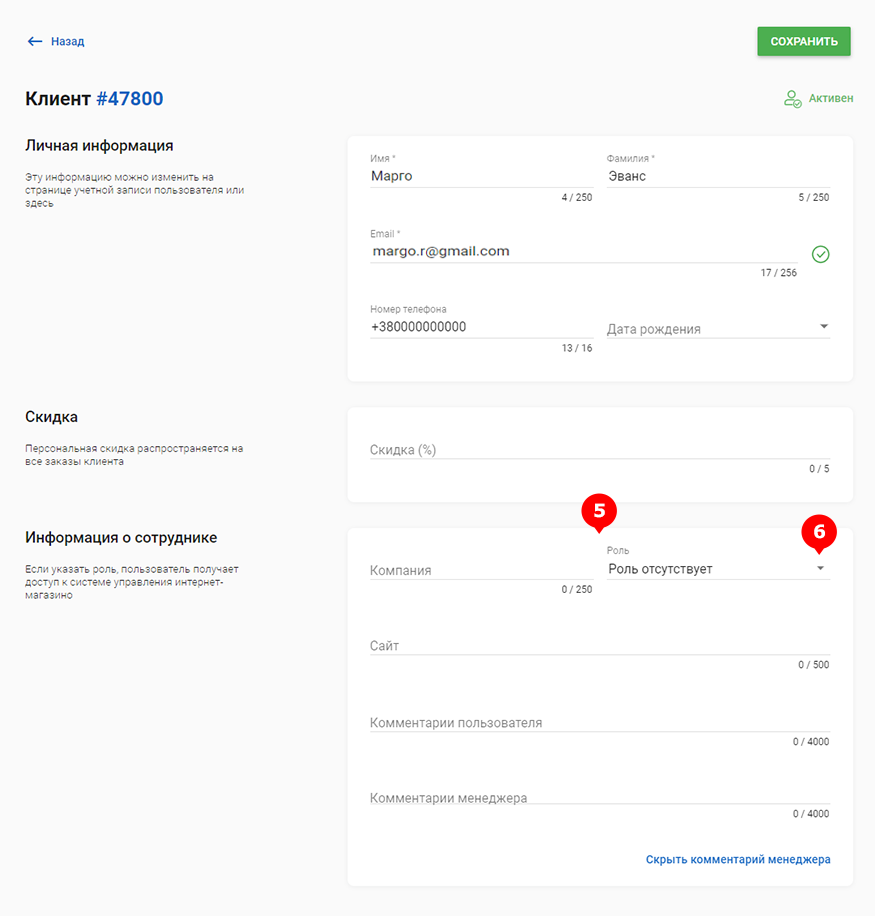This screenshot has height=916, width=875.
Task: Click the green email verified checkmark icon
Action: pos(820,254)
